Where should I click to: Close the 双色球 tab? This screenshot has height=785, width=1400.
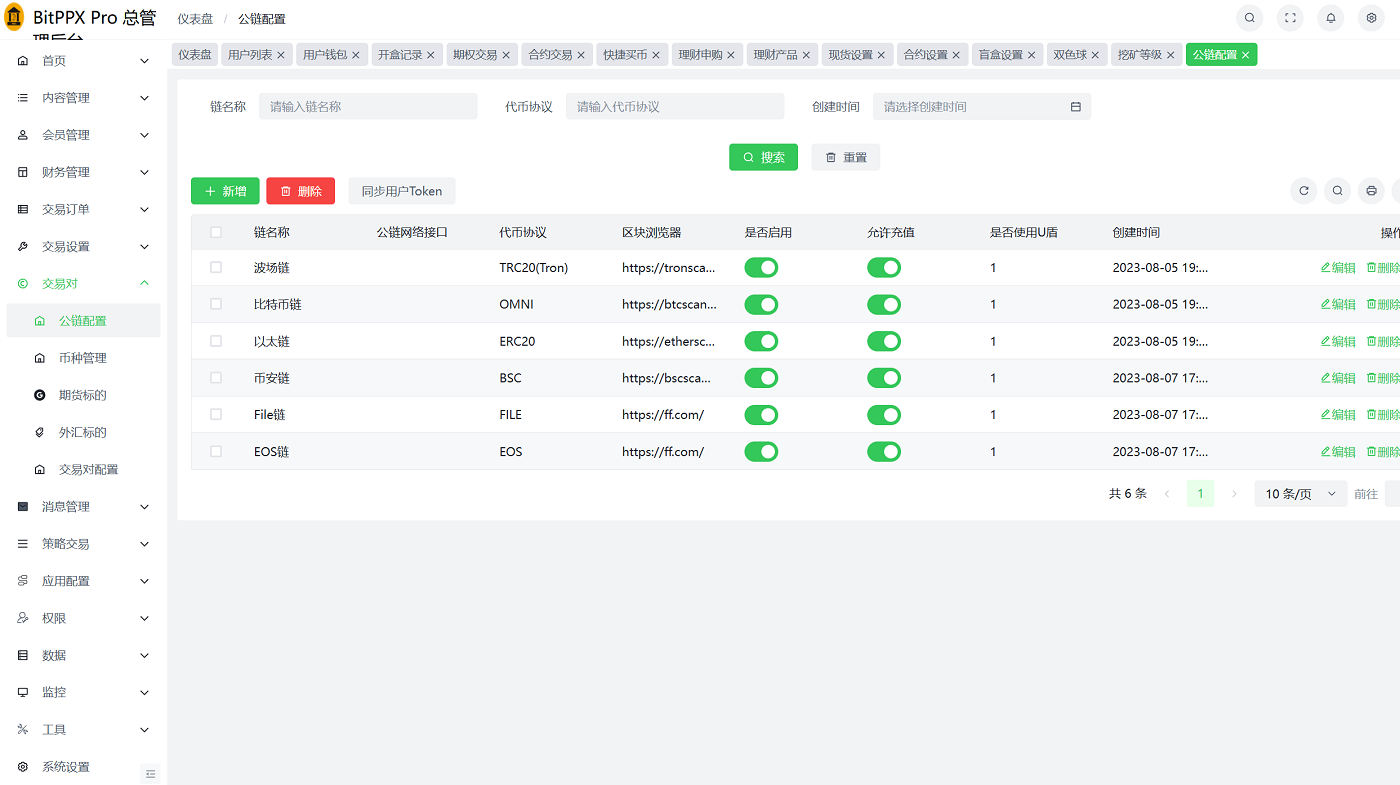(x=1095, y=55)
